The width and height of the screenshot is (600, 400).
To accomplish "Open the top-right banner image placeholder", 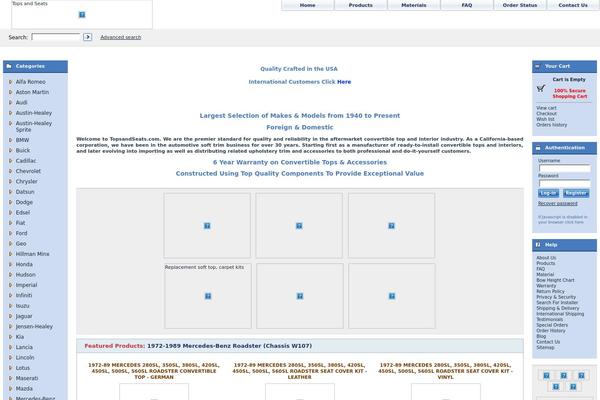I will (391, 225).
